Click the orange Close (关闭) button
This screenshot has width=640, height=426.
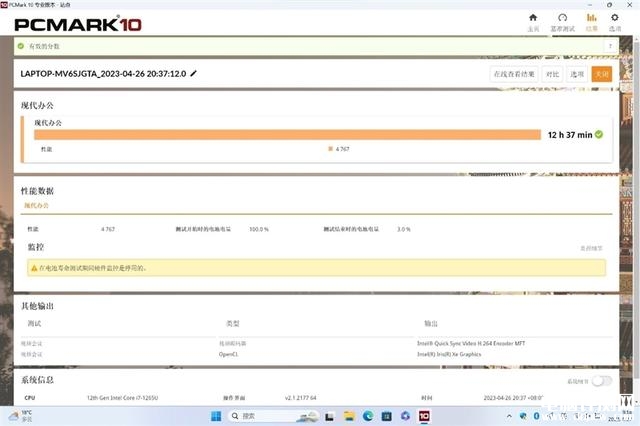tap(602, 74)
